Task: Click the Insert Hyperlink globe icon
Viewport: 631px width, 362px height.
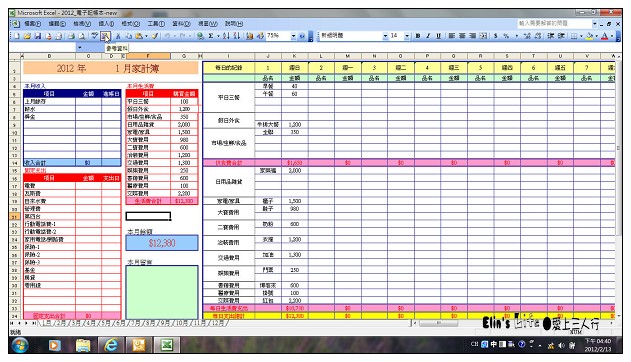Action: coord(200,36)
